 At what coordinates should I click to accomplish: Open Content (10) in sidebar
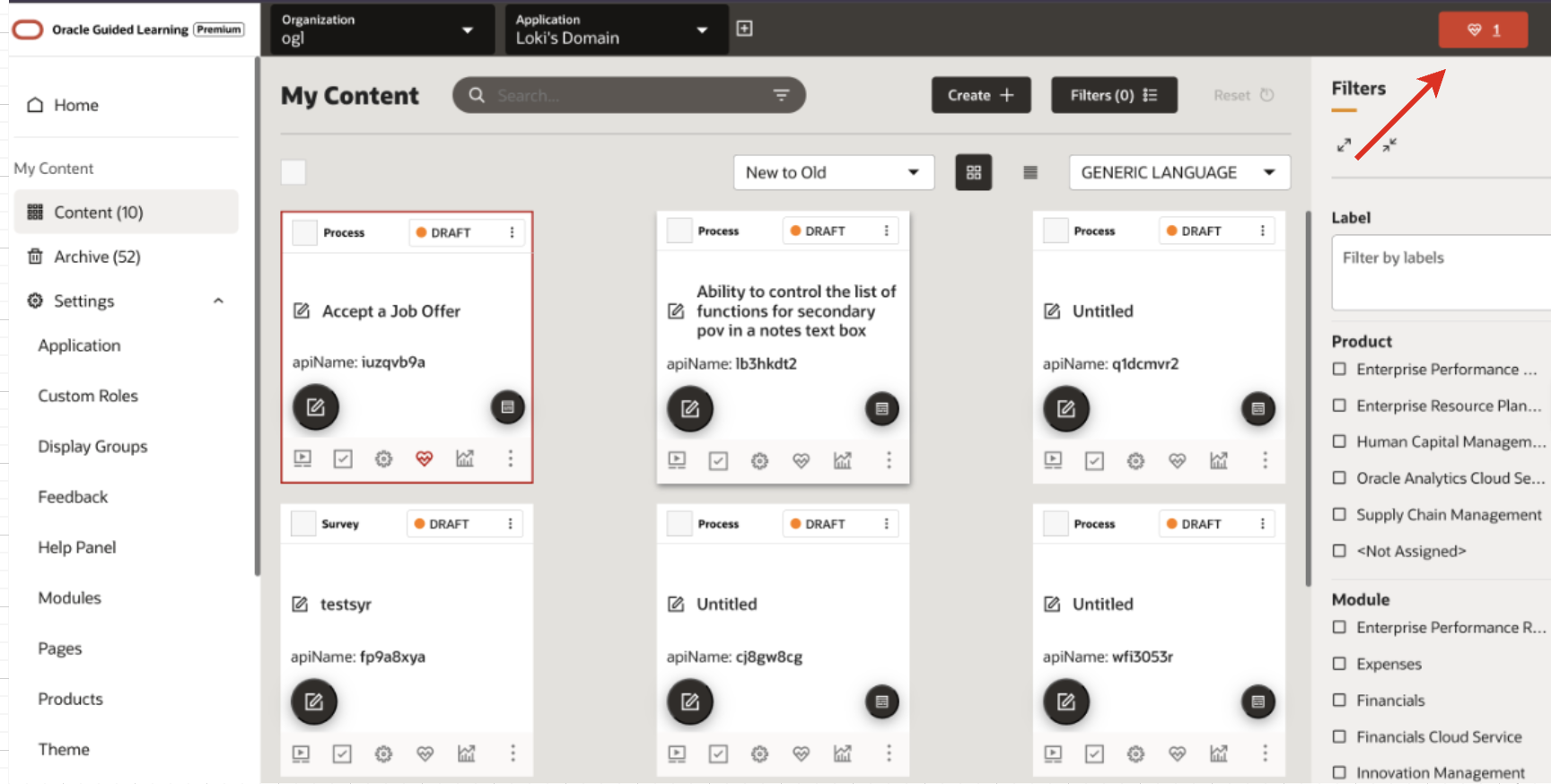coord(127,212)
